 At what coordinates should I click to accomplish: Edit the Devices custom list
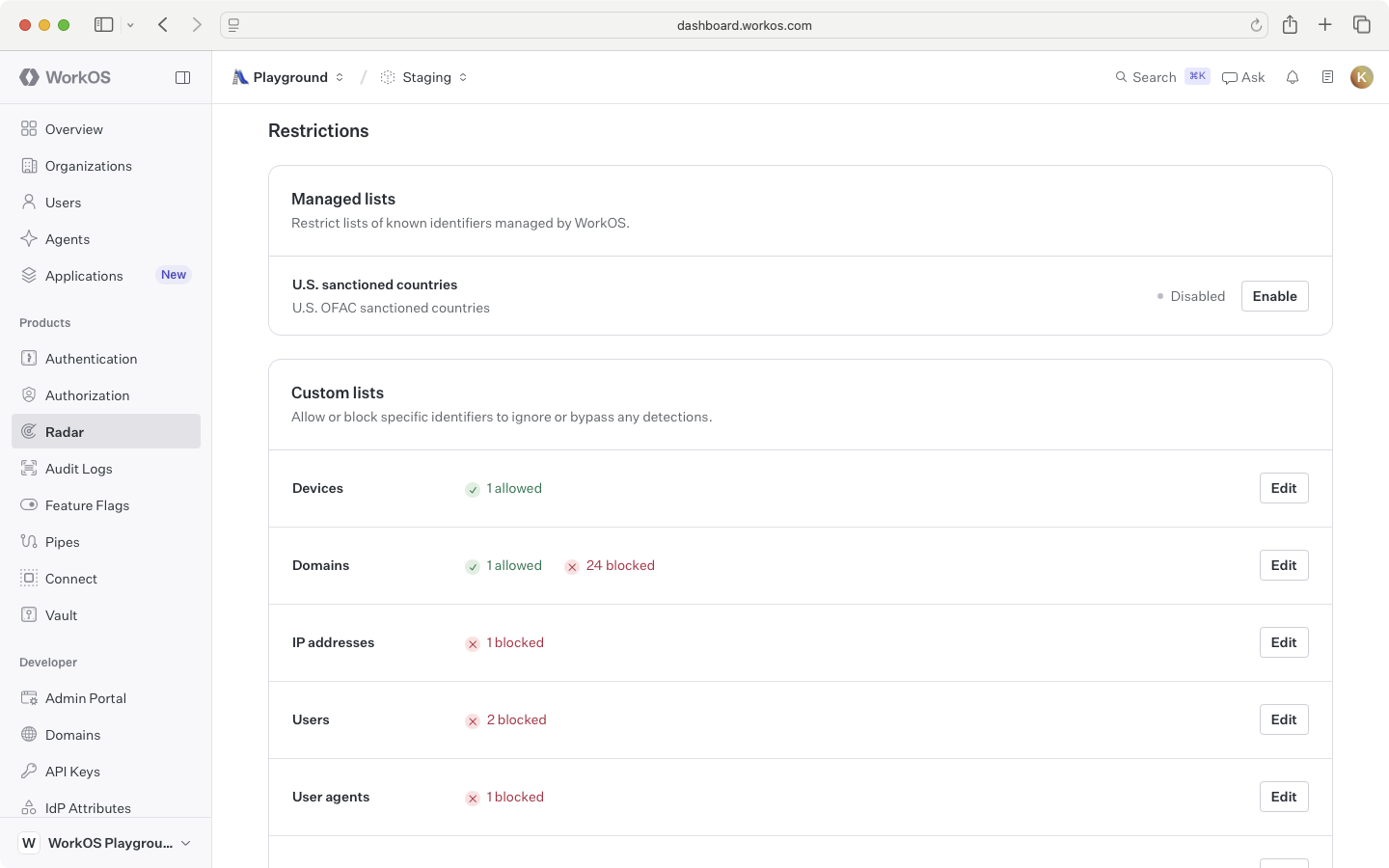pos(1284,488)
